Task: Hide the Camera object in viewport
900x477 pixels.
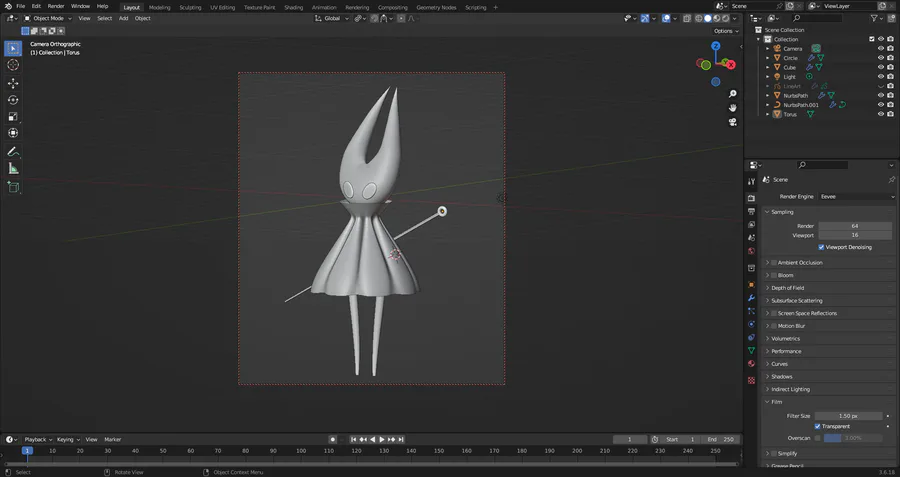Action: click(880, 49)
